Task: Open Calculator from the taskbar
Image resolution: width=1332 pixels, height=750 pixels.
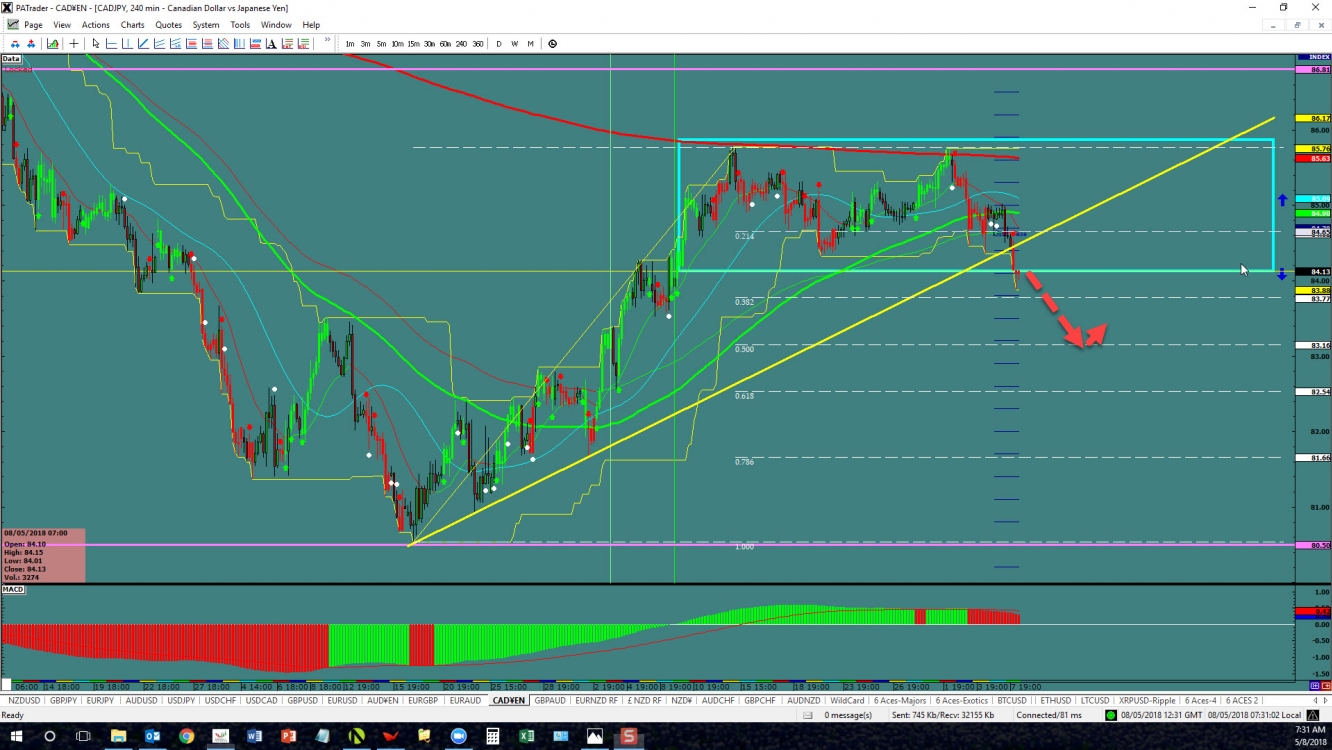Action: pyautogui.click(x=492, y=737)
